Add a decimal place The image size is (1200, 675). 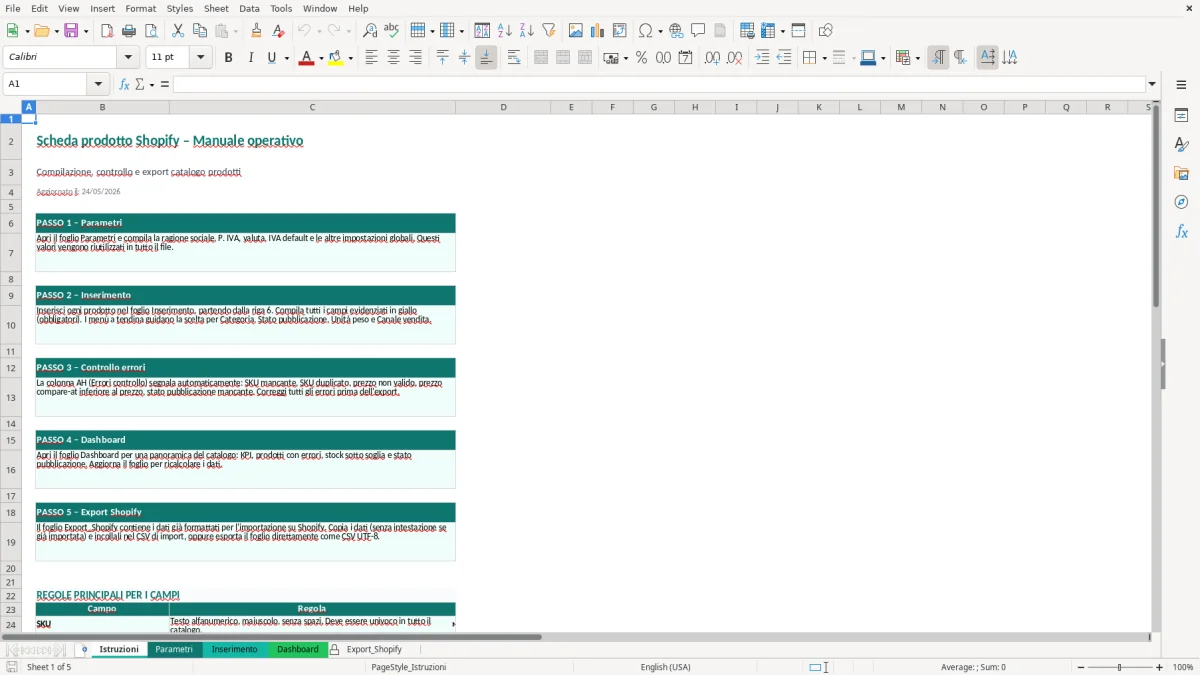712,58
